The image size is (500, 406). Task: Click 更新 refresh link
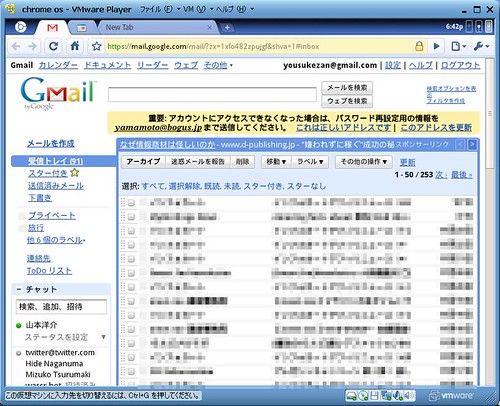[407, 162]
